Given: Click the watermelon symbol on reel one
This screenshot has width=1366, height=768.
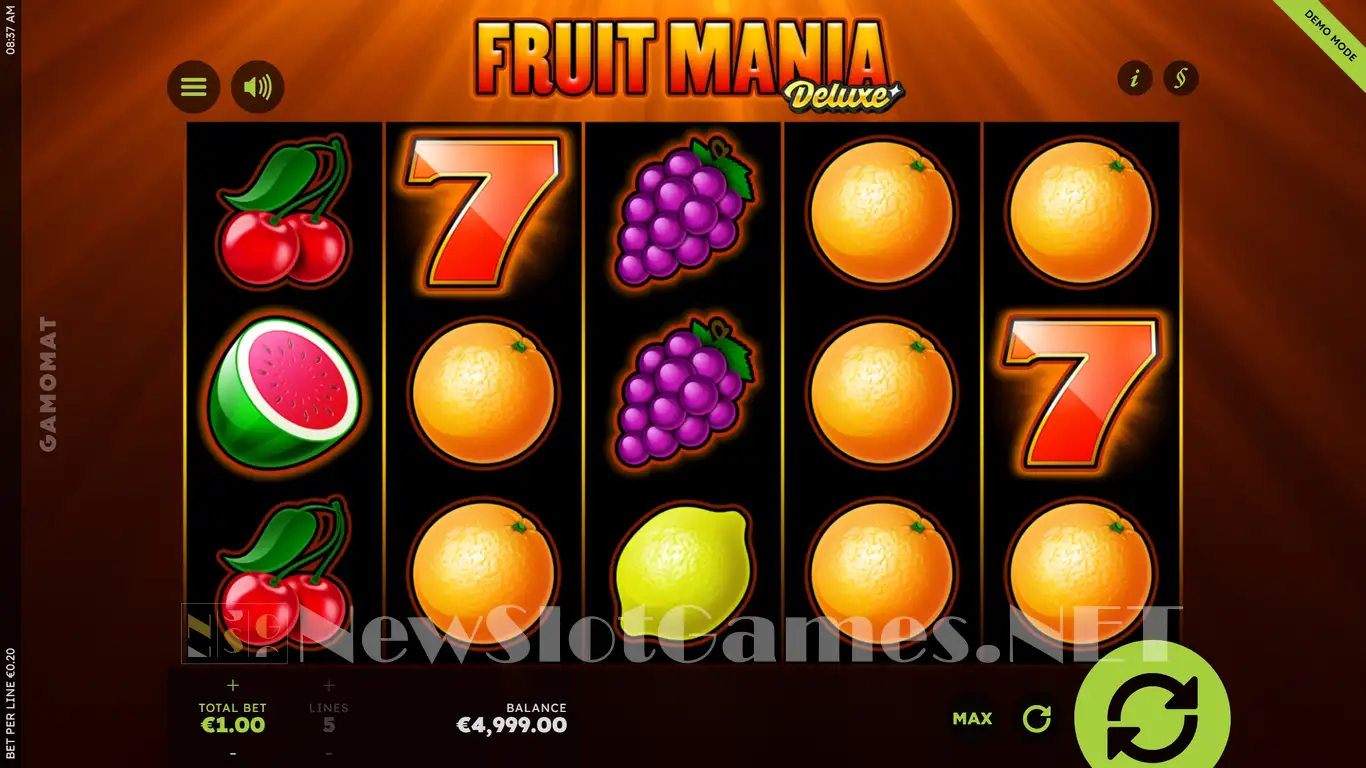Looking at the screenshot, I should 284,393.
